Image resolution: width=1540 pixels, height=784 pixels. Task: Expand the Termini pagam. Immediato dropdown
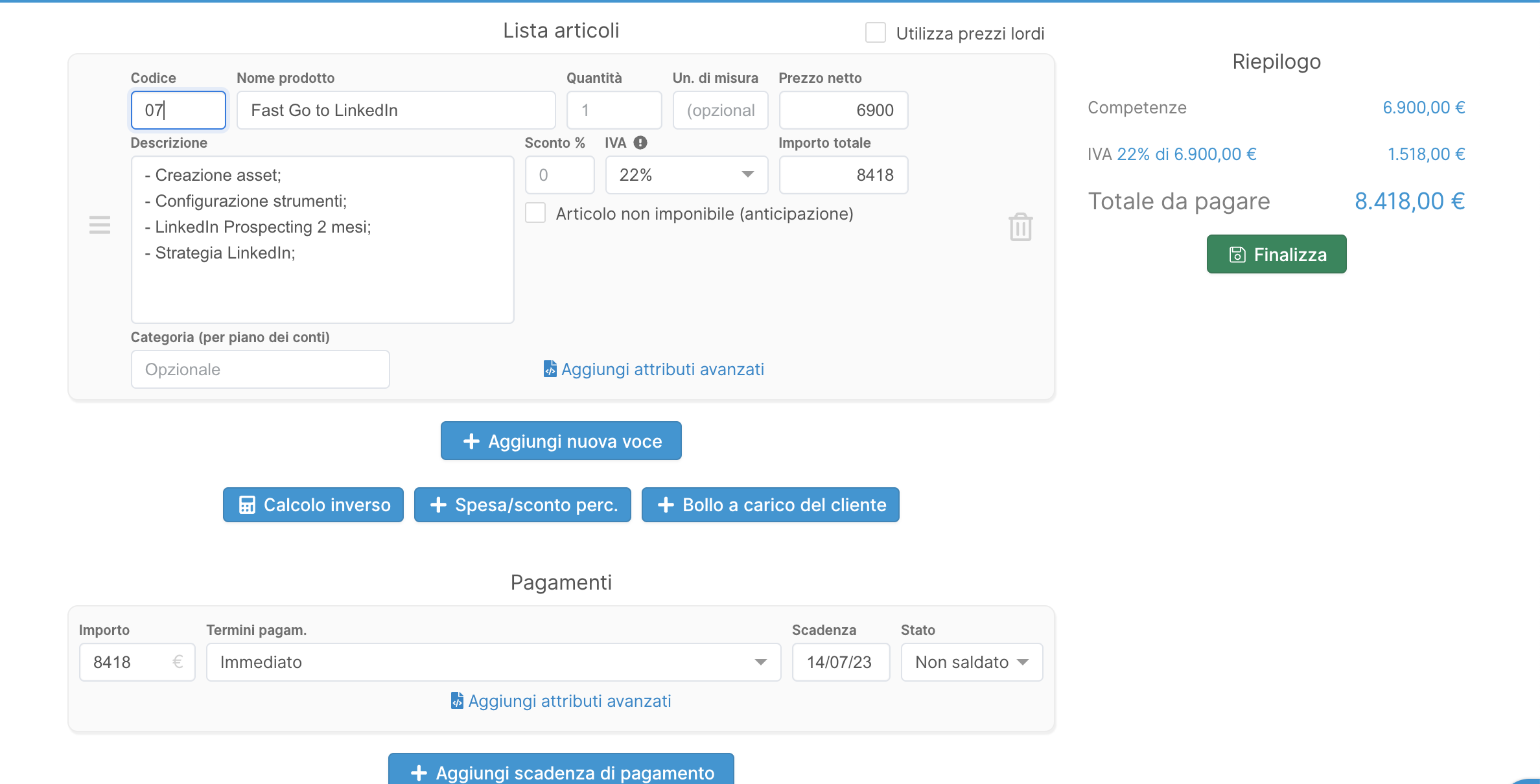493,662
